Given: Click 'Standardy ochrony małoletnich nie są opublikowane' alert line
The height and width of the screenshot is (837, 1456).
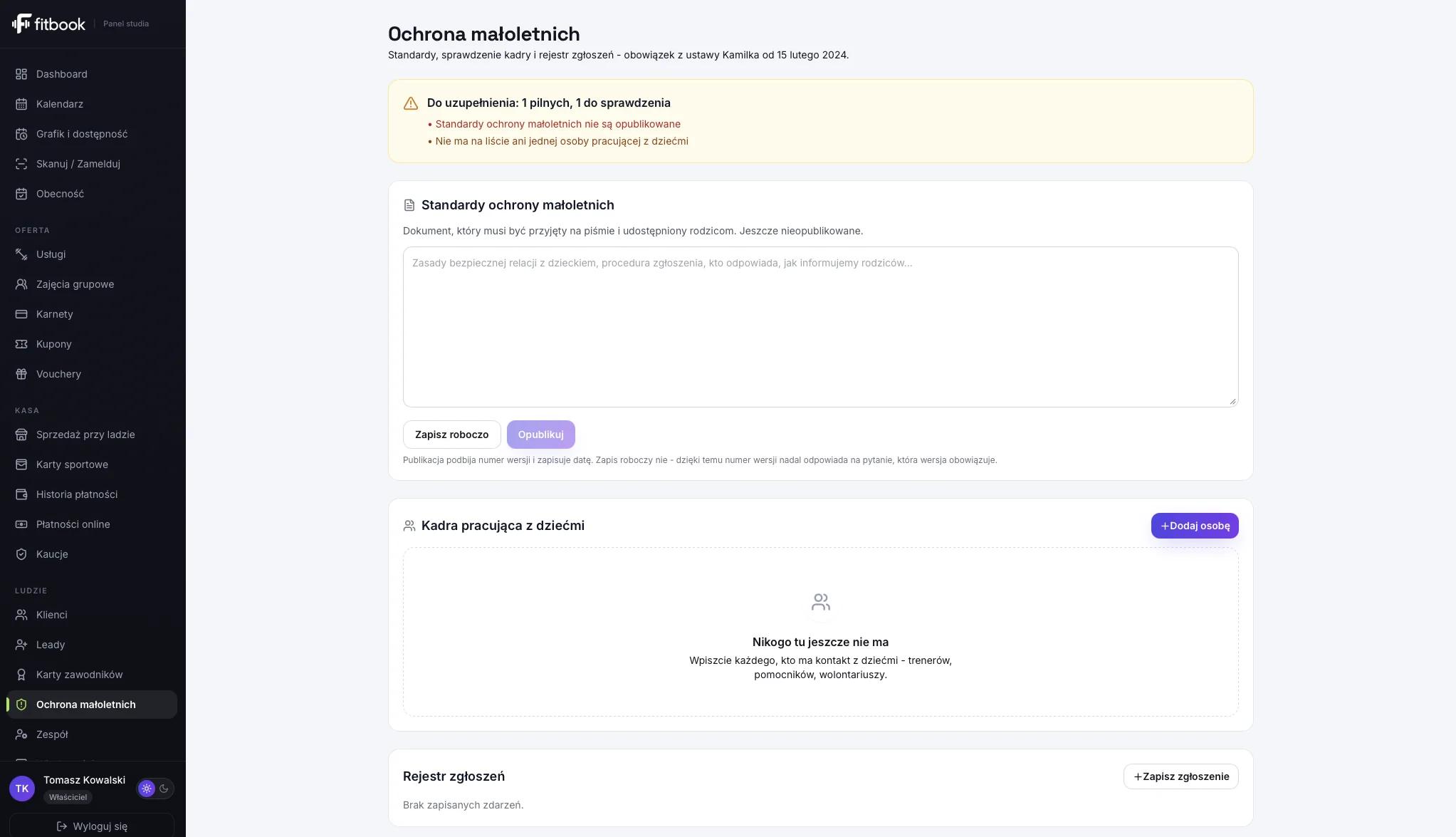Looking at the screenshot, I should pyautogui.click(x=554, y=124).
